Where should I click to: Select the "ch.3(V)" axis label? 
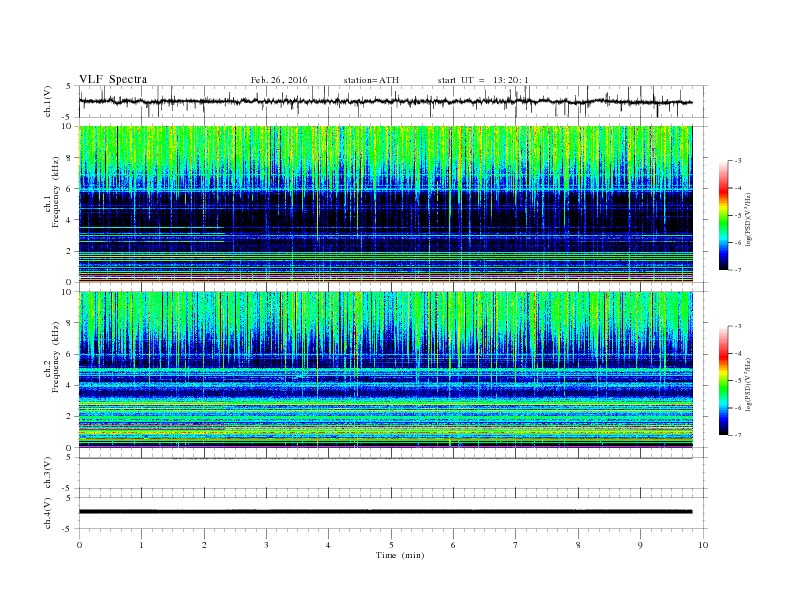tap(48, 473)
